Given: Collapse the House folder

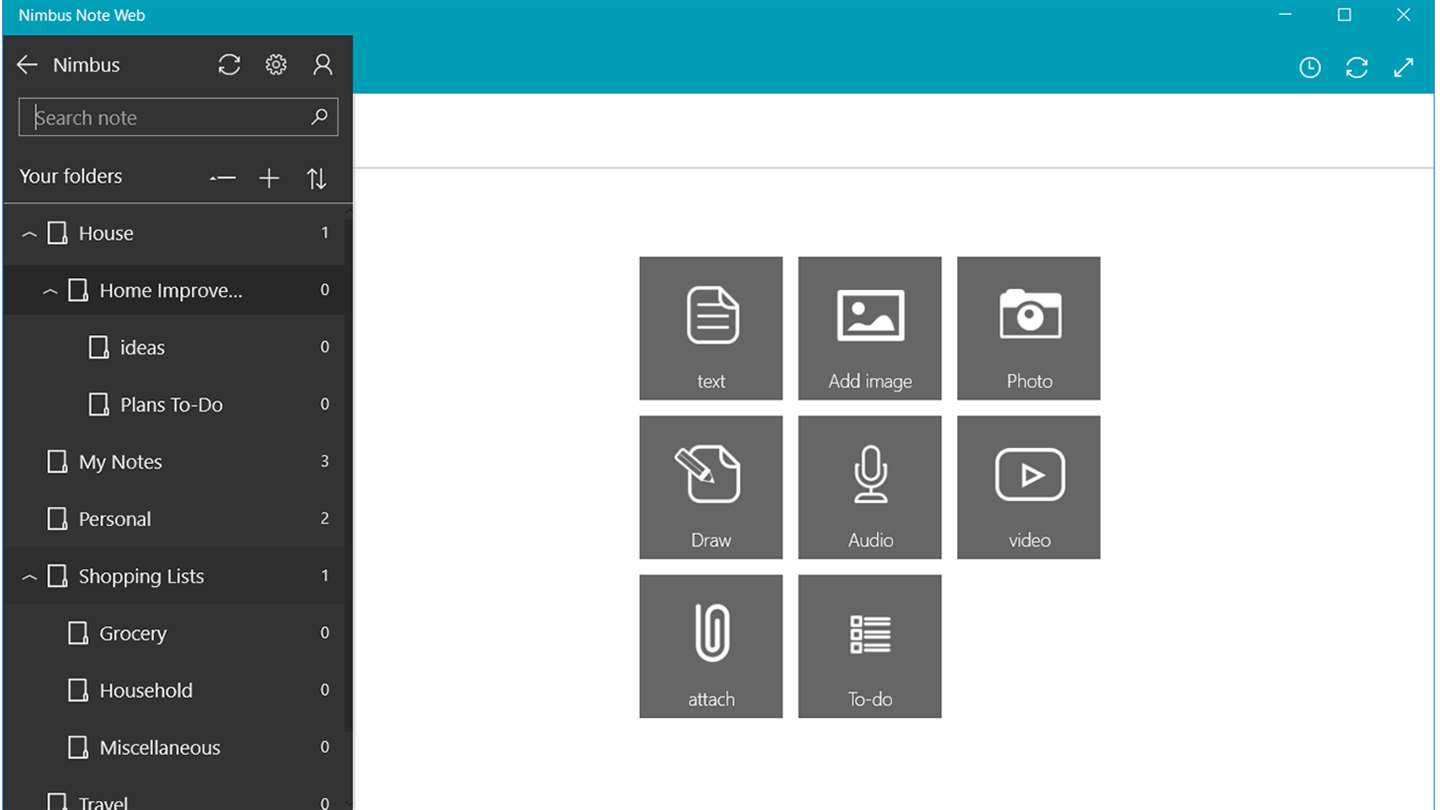Looking at the screenshot, I should [29, 234].
